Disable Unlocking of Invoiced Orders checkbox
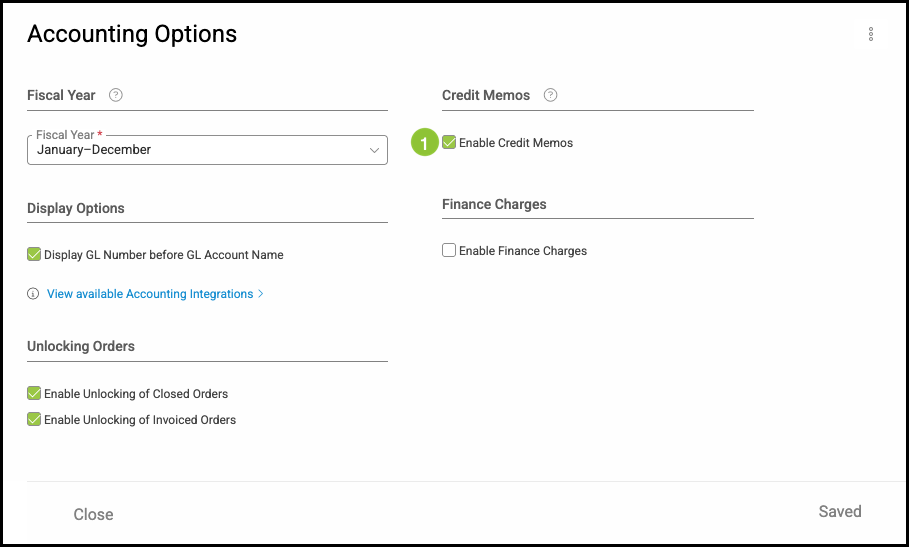The image size is (909, 547). pos(34,420)
